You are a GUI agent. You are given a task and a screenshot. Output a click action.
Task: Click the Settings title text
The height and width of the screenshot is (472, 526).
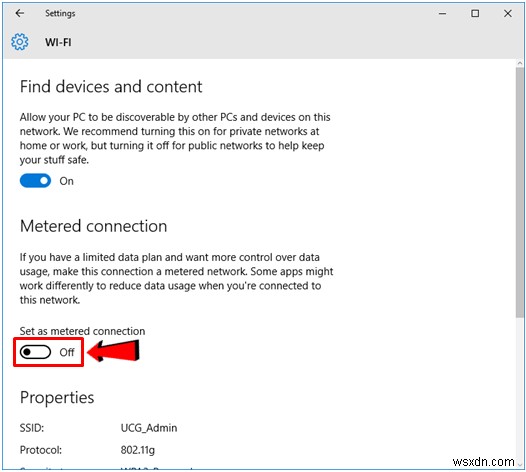click(x=60, y=13)
